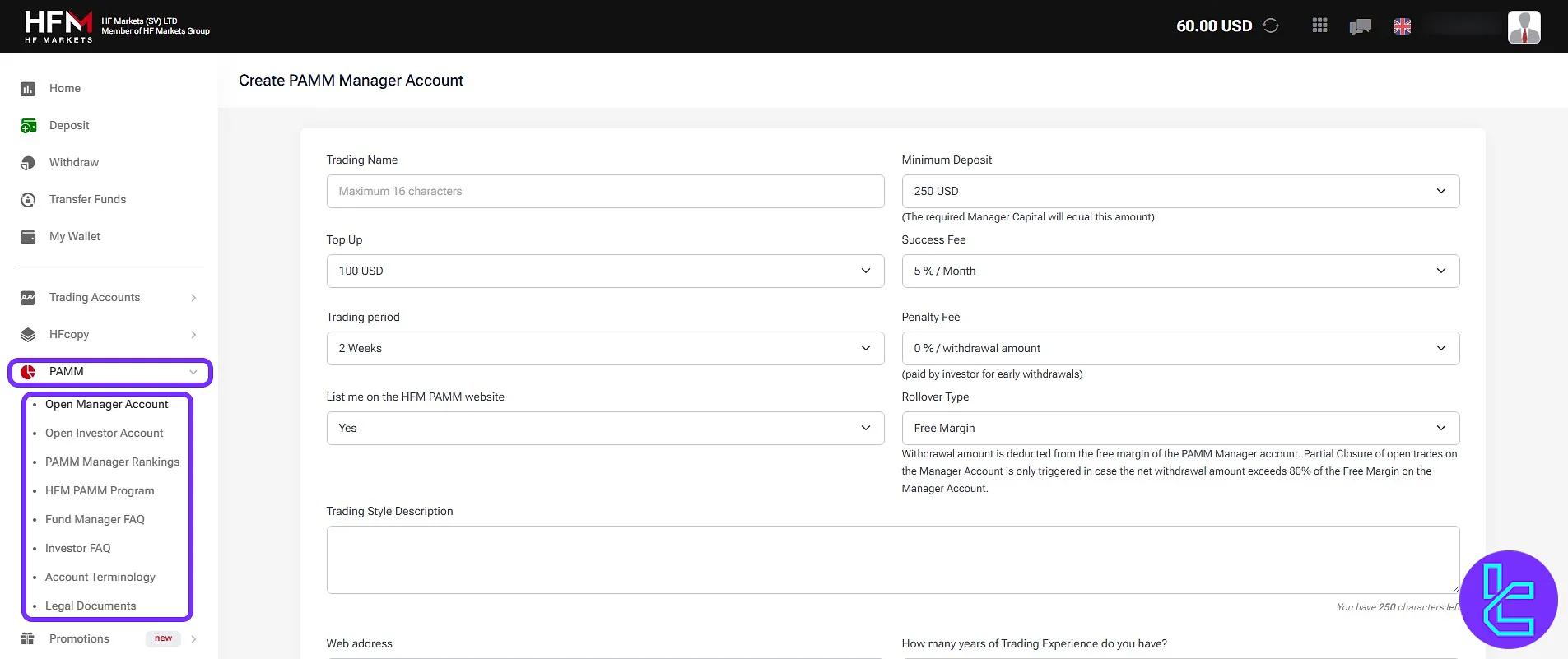1568x659 pixels.
Task: Click Trading Style Description text area
Action: (893, 559)
